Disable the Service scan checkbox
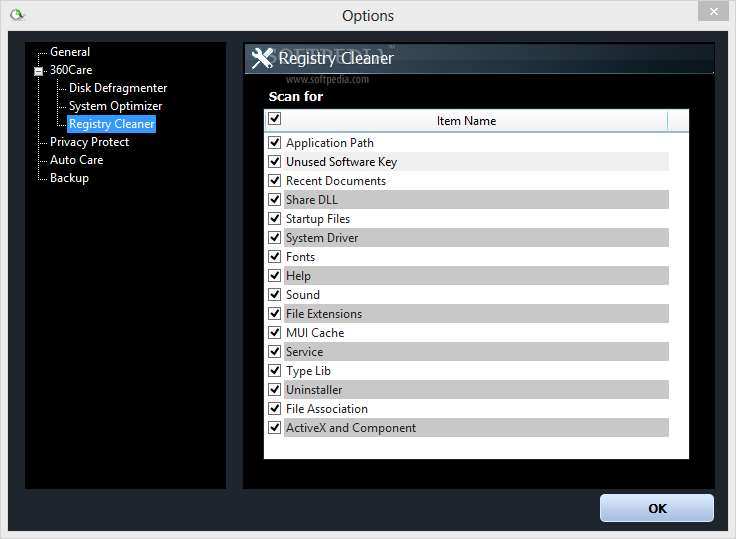Screen dimensions: 736x539 (x=275, y=352)
